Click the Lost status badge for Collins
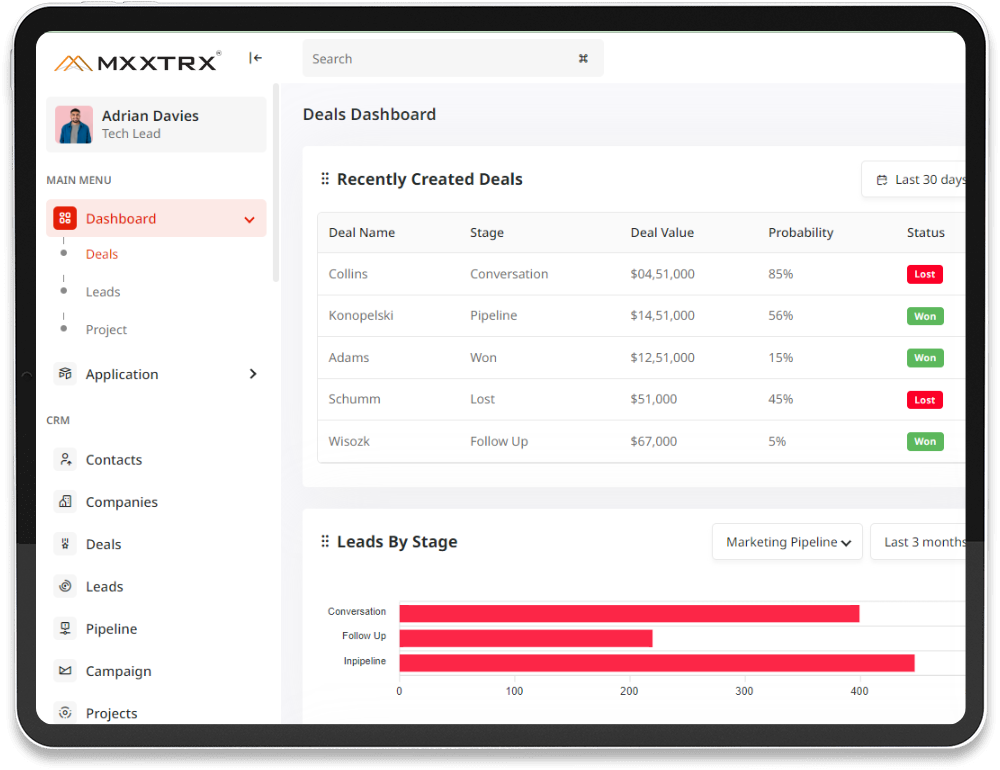 point(924,274)
